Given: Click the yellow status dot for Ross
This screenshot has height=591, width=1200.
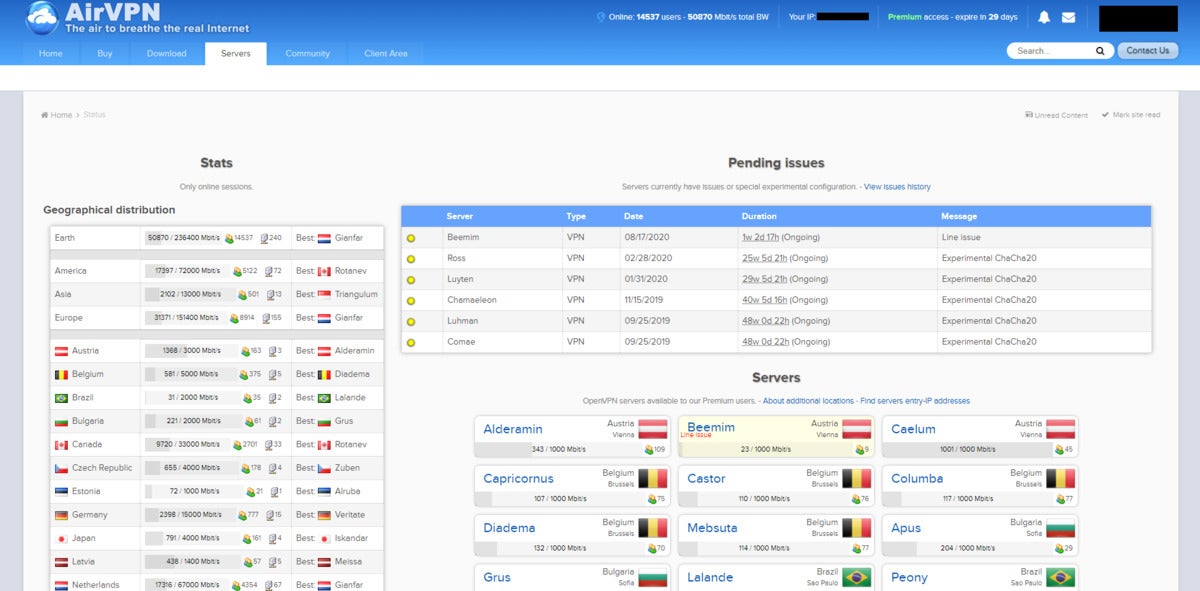Looking at the screenshot, I should [x=411, y=259].
